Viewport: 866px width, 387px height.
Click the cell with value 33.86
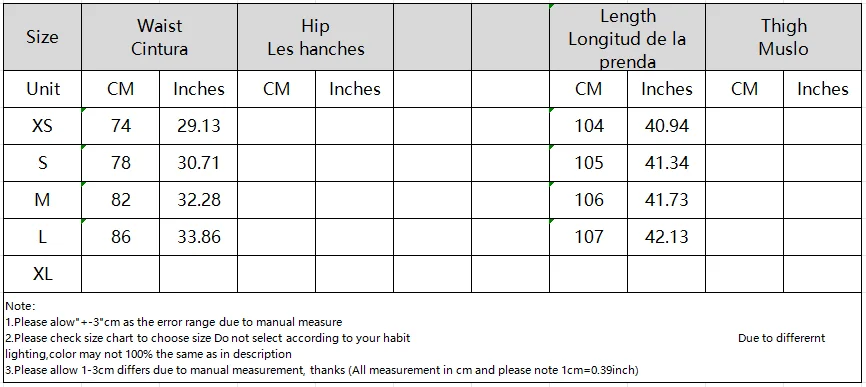pyautogui.click(x=198, y=237)
